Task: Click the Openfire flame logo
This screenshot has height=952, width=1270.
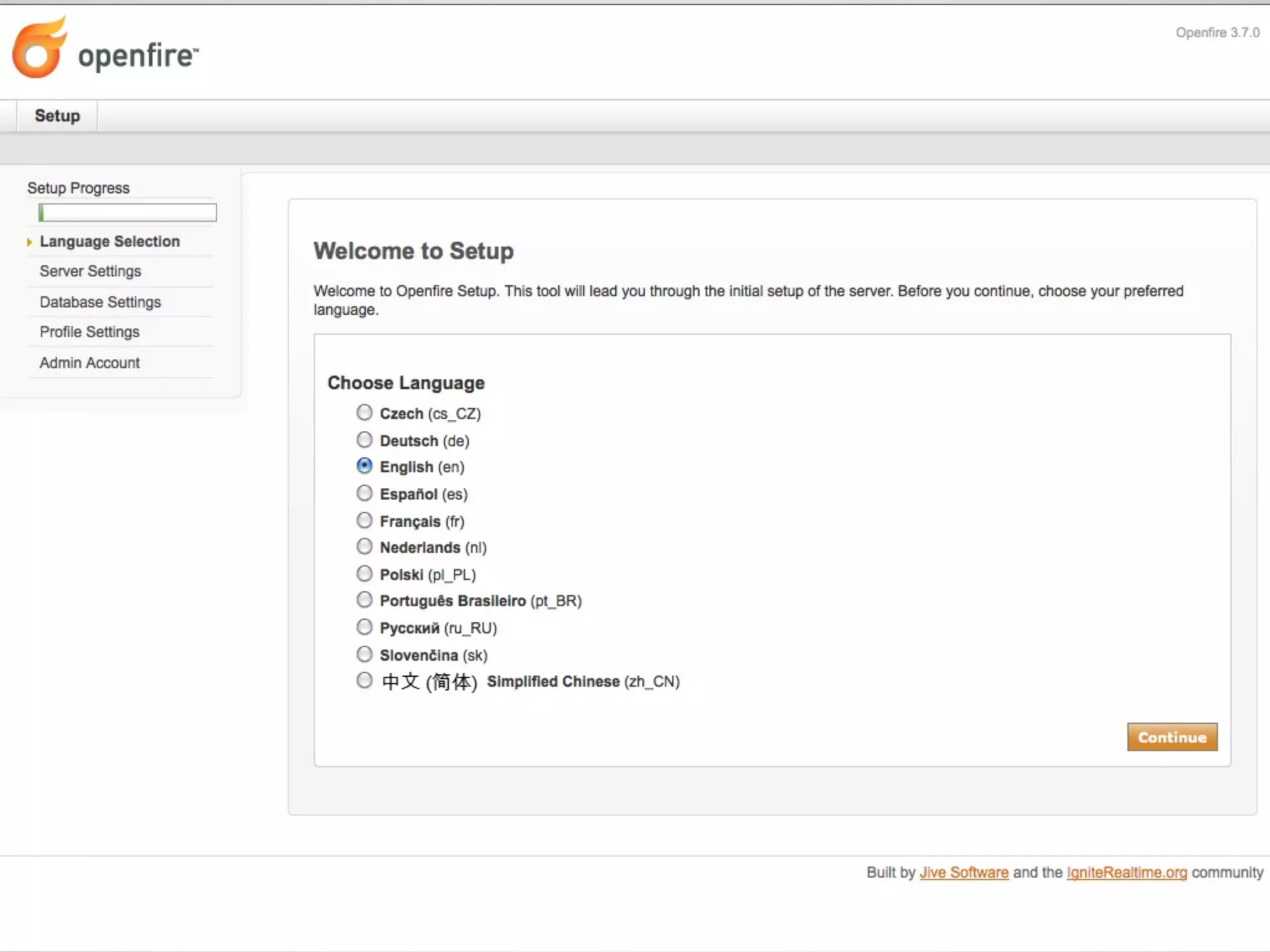Action: point(39,48)
